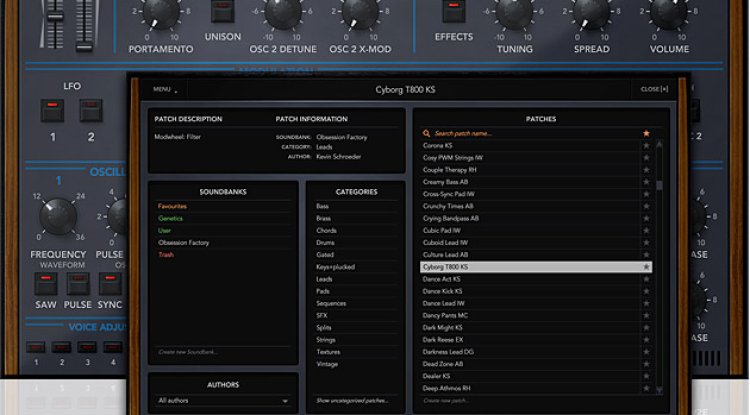
Task: Select the User soundbank
Action: 165,230
